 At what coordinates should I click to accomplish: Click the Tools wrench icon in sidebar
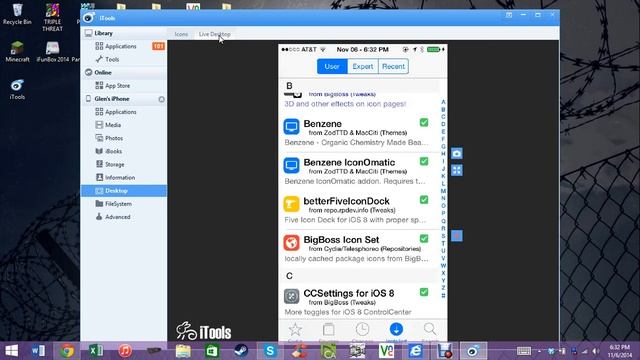tap(99, 59)
